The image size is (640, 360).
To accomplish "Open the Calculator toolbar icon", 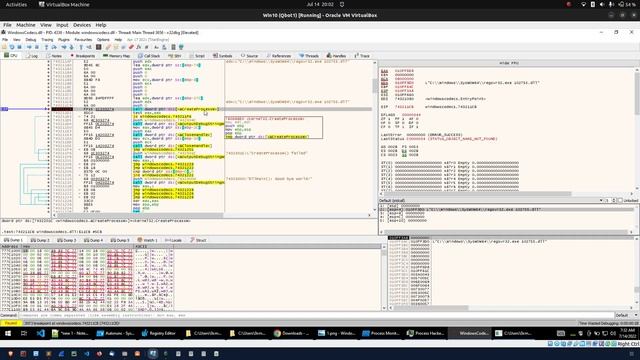I will click(x=173, y=47).
